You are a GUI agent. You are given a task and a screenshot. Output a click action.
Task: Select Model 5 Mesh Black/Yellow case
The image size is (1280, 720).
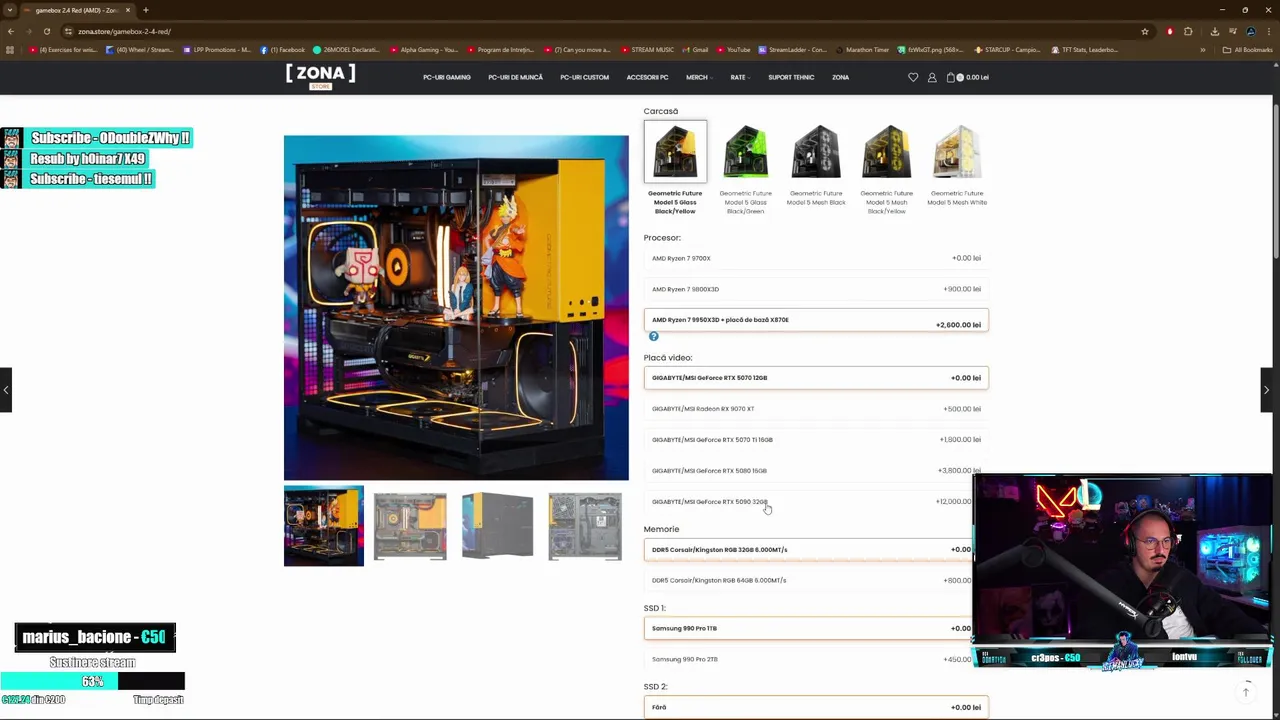click(x=887, y=151)
